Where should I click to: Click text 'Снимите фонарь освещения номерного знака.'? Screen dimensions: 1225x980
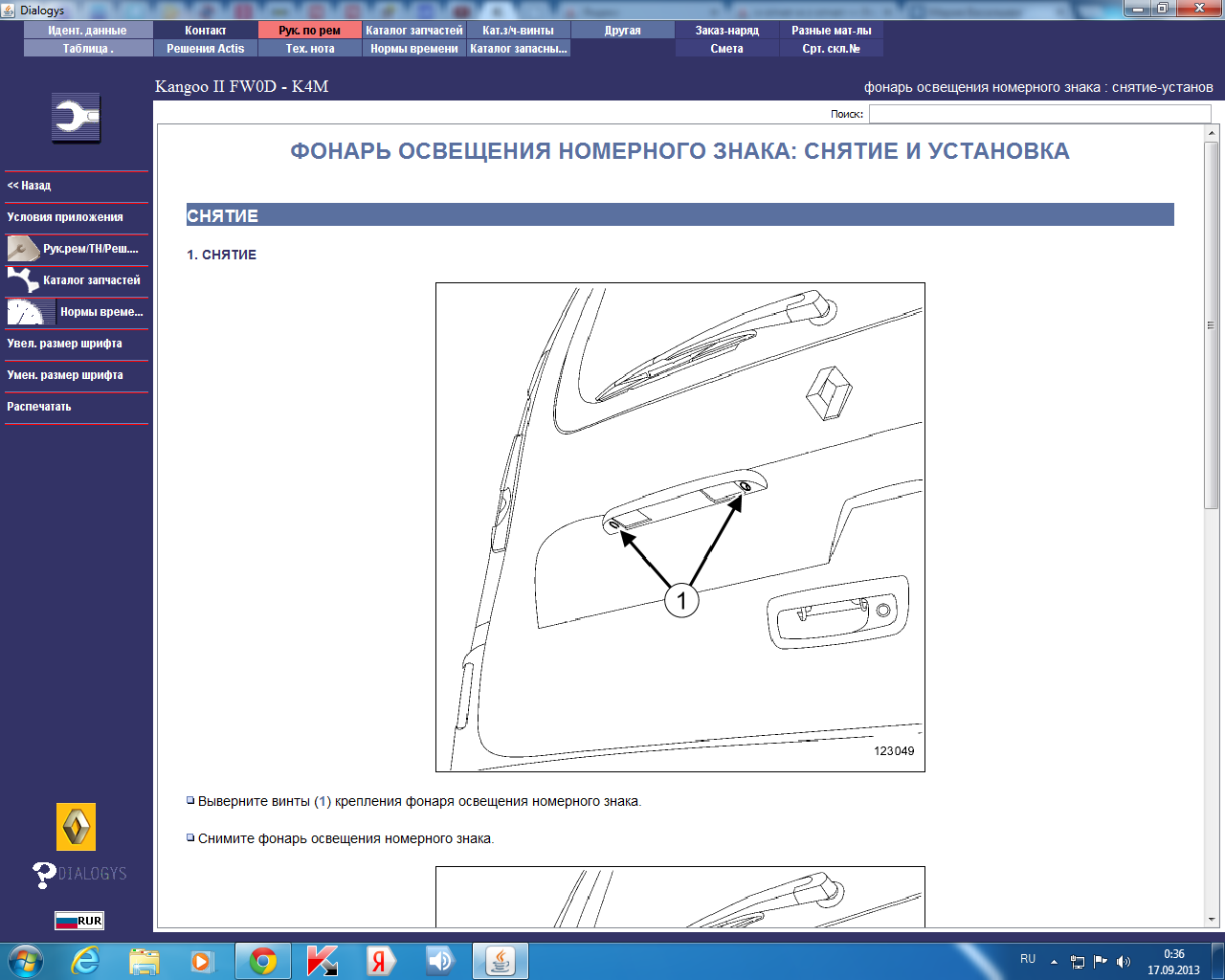[345, 838]
